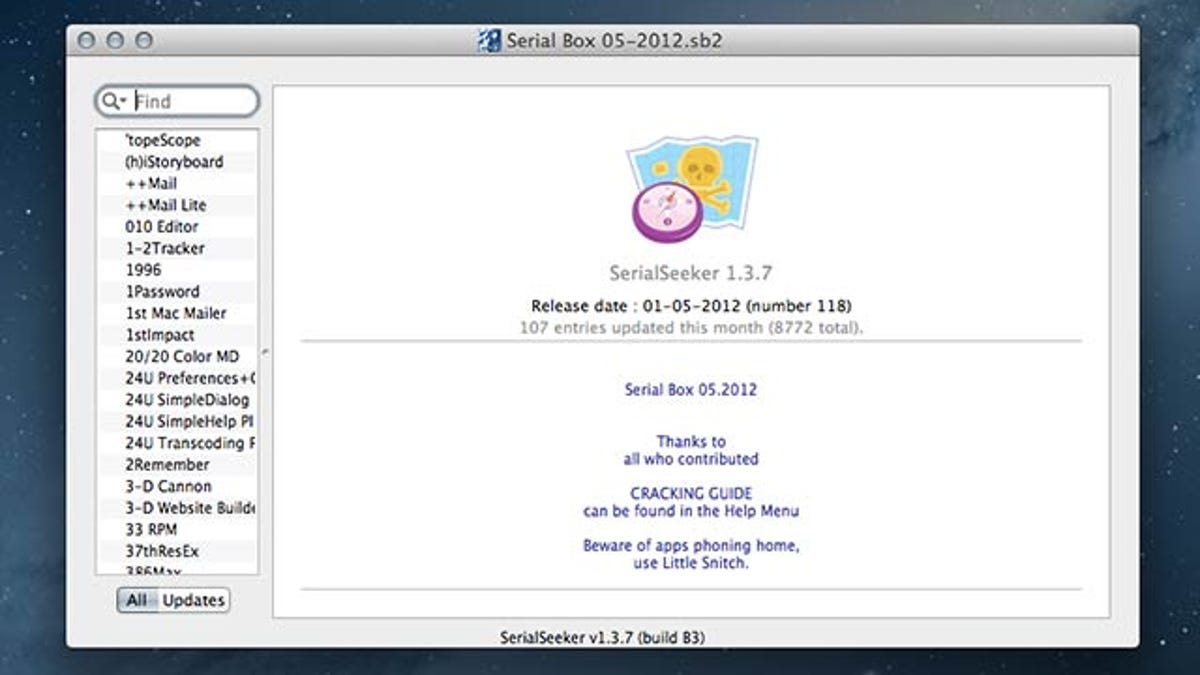Click the SerialSeeker skull map logo
Screen dimensions: 1200x675
pyautogui.click(x=691, y=189)
